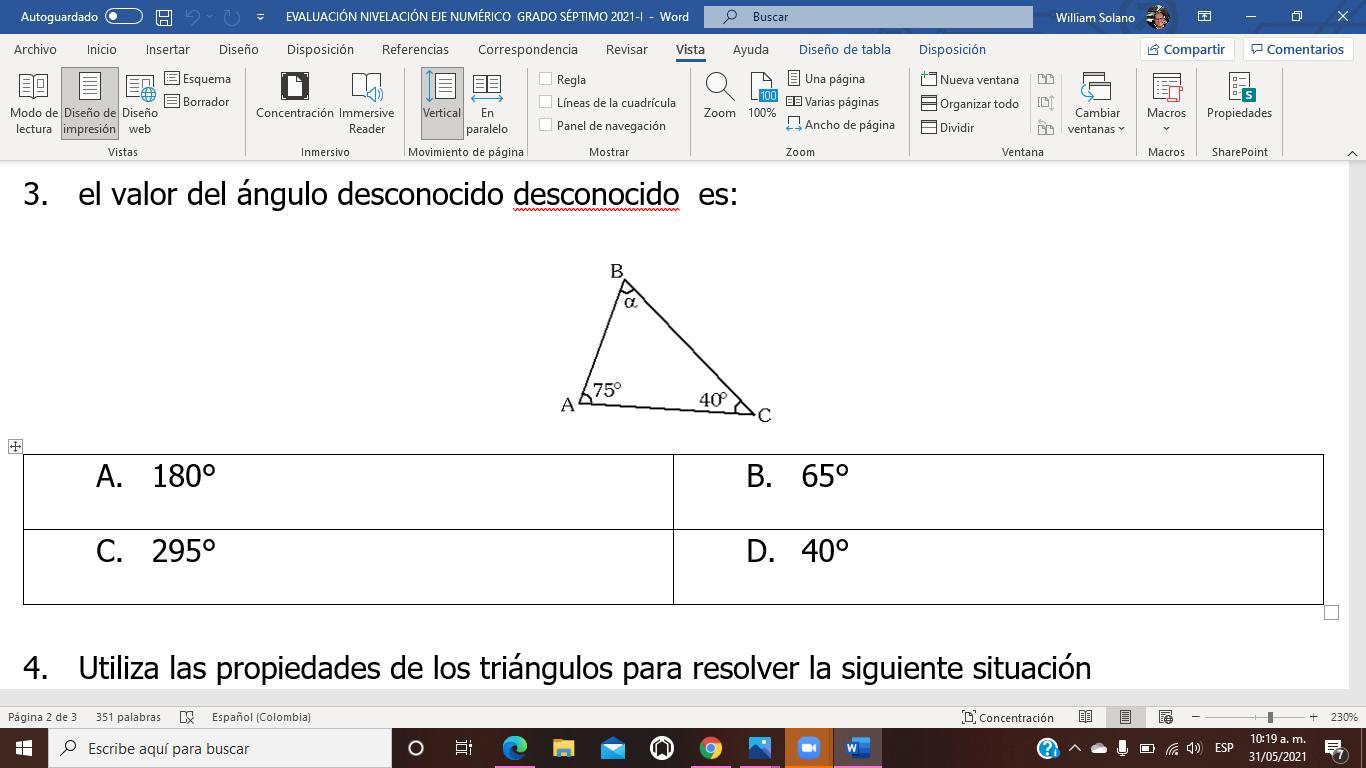The image size is (1366, 768).
Task: Click the Compartir button
Action: (1186, 49)
